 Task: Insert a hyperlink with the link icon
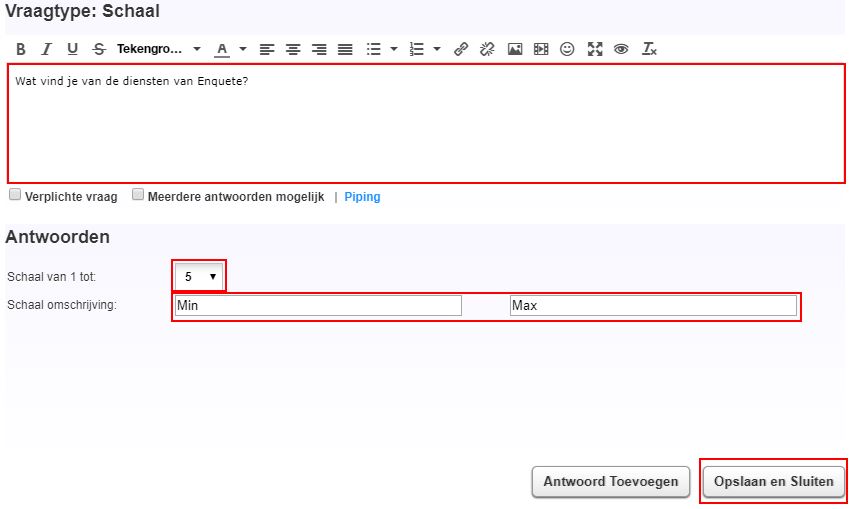pyautogui.click(x=461, y=49)
